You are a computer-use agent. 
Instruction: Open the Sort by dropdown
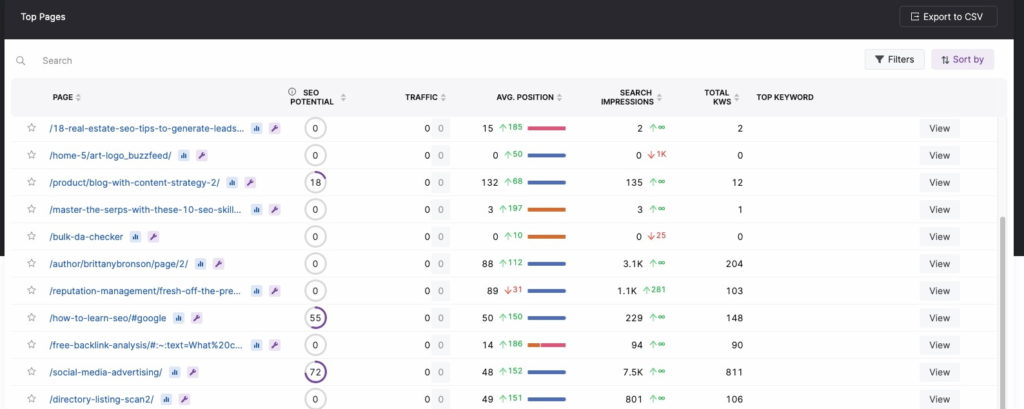tap(961, 60)
